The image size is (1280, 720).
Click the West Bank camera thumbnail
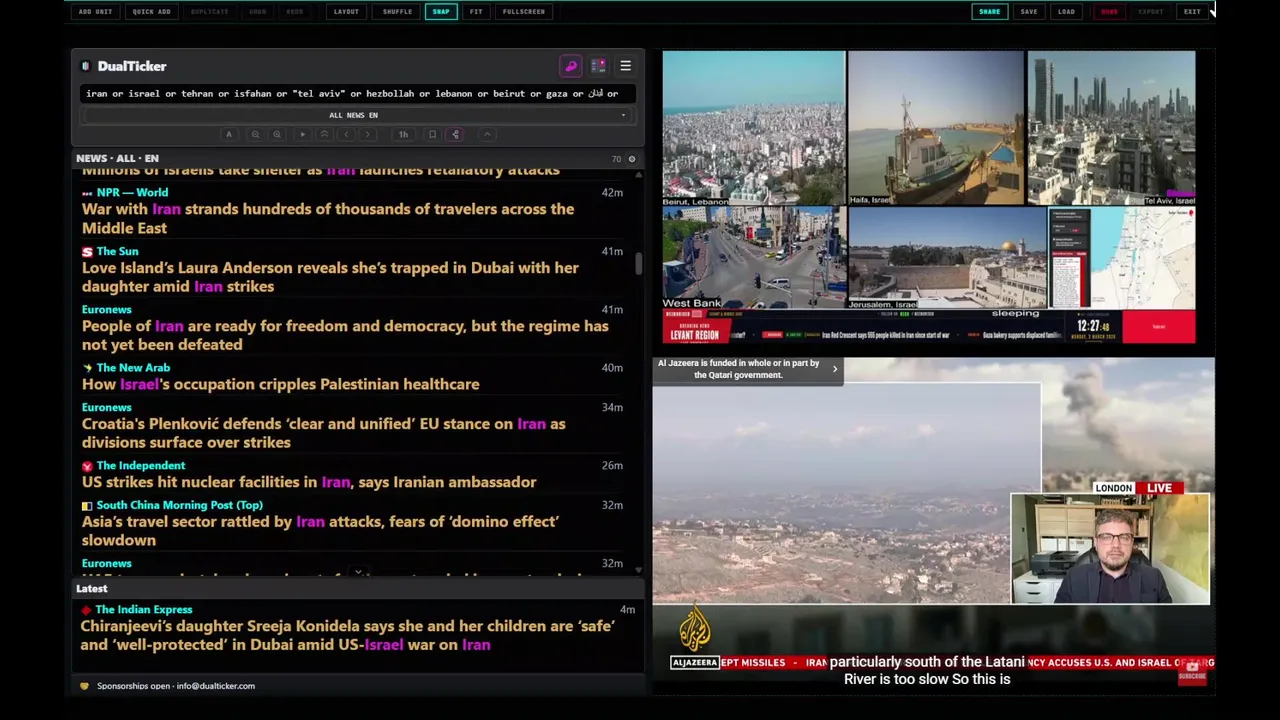(x=753, y=258)
